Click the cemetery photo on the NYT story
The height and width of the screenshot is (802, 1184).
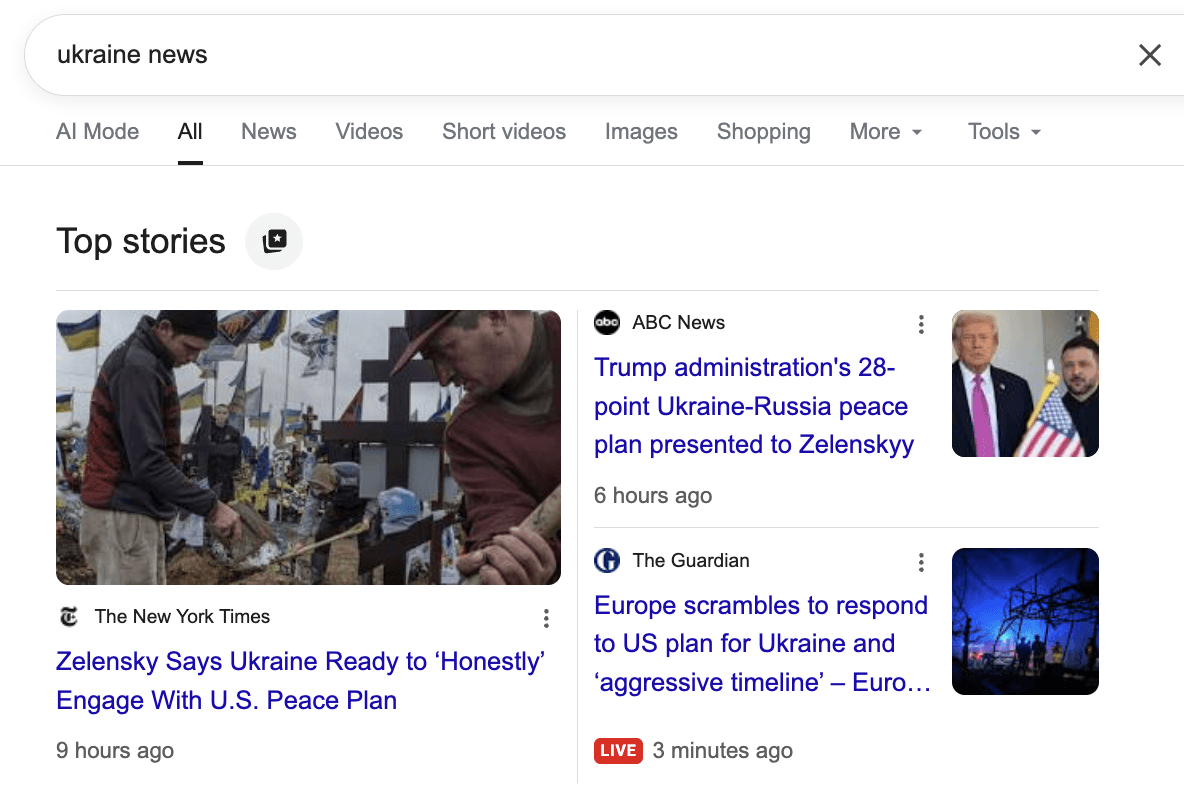coord(308,447)
